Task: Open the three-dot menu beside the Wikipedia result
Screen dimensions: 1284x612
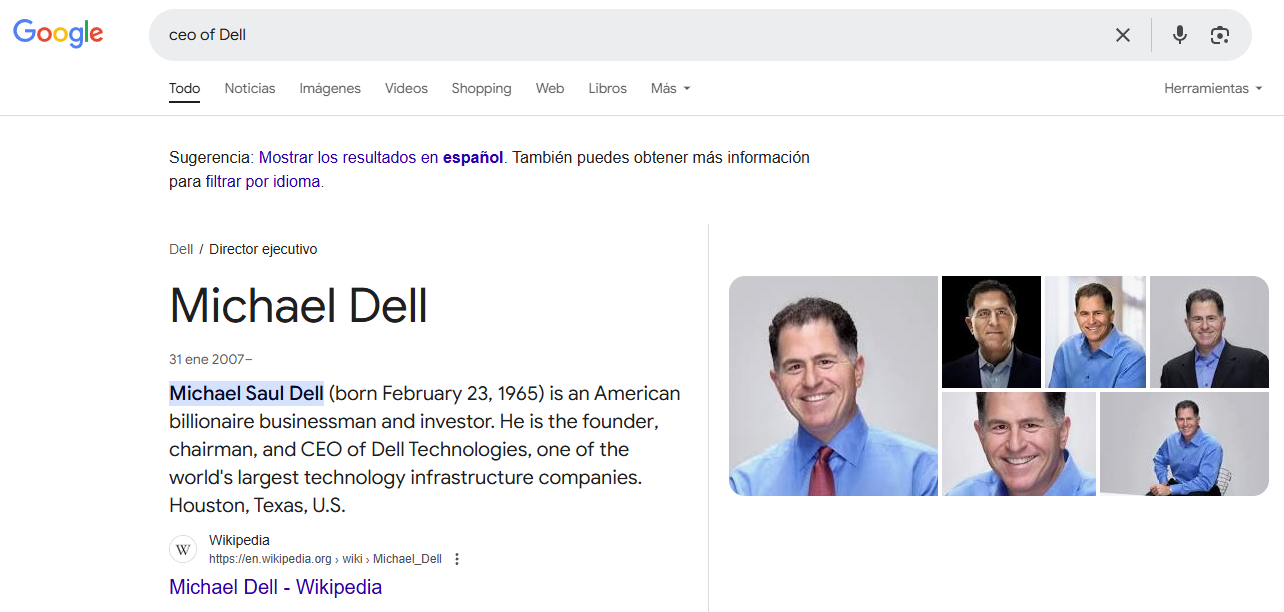Action: (457, 559)
